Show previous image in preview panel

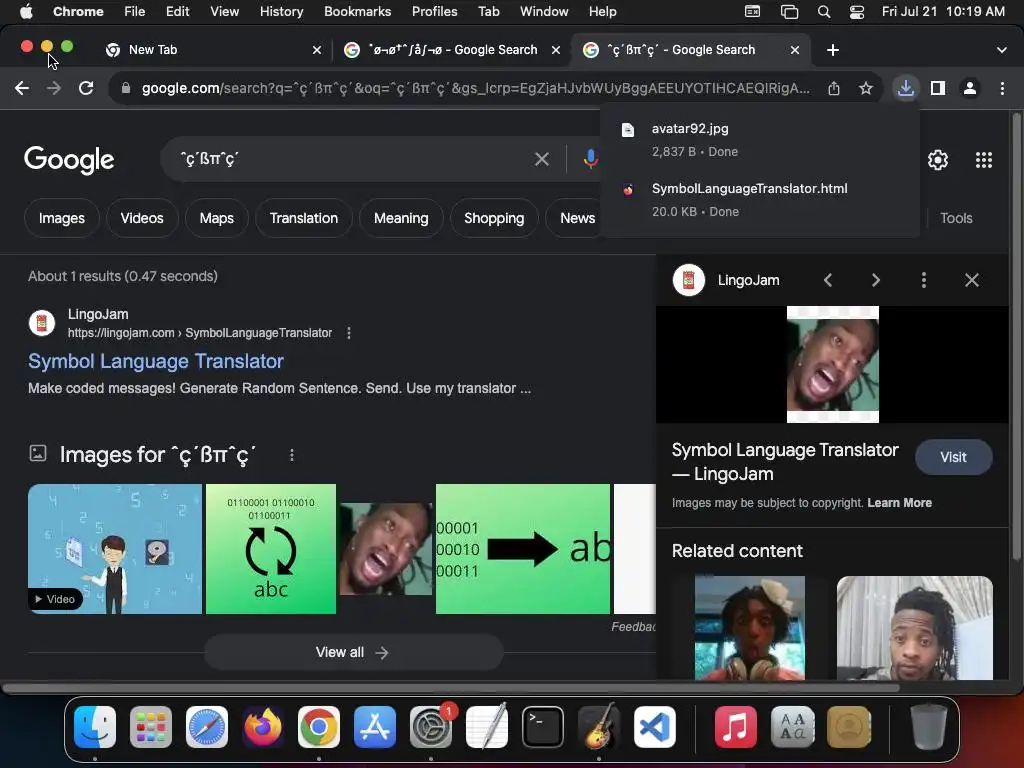[828, 280]
